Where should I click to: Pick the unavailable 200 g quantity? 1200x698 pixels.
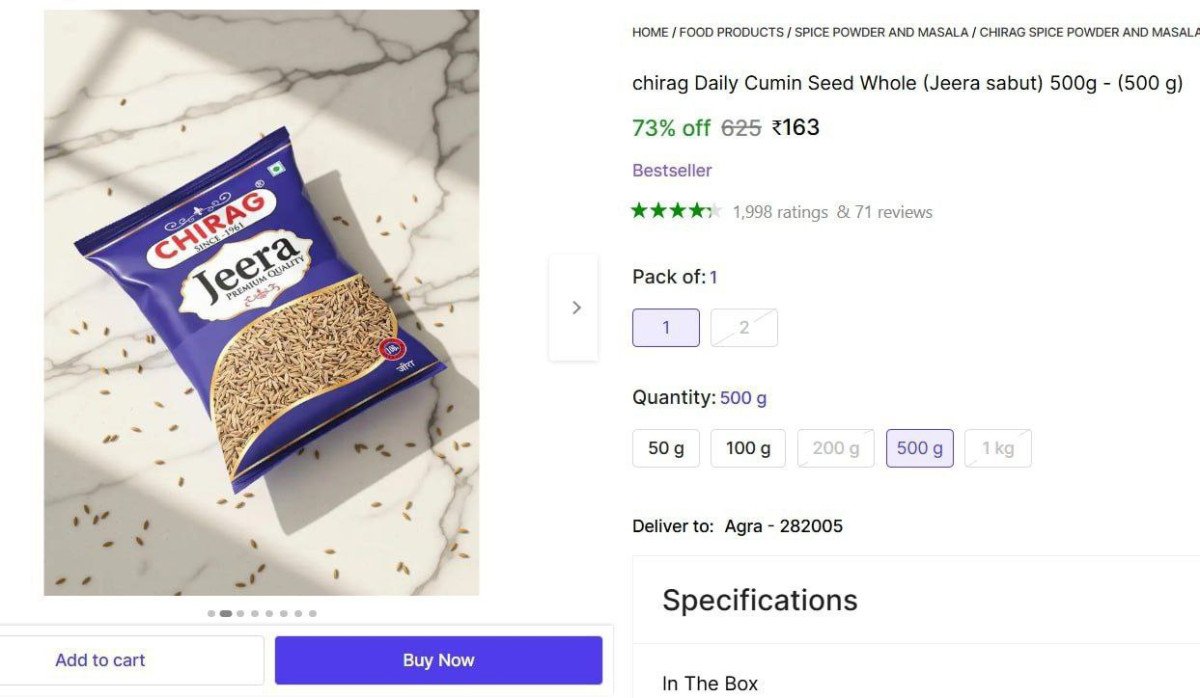pos(835,448)
